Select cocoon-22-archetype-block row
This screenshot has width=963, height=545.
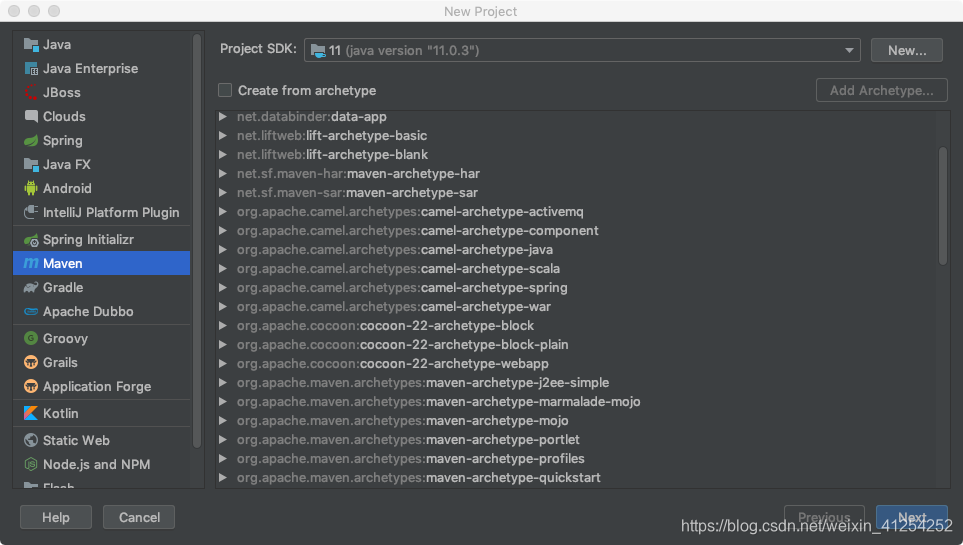(x=577, y=326)
